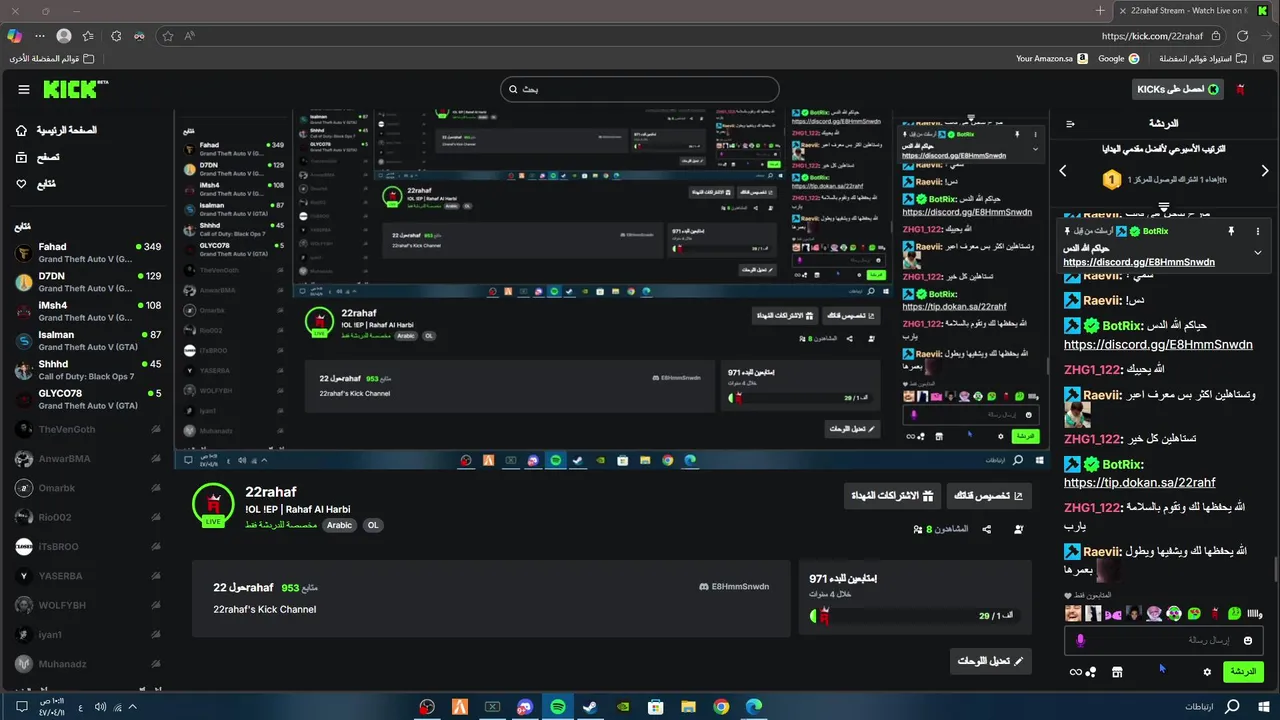The height and width of the screenshot is (720, 1280).
Task: Open the Google bookmark in favorites bar
Action: 1118,59
